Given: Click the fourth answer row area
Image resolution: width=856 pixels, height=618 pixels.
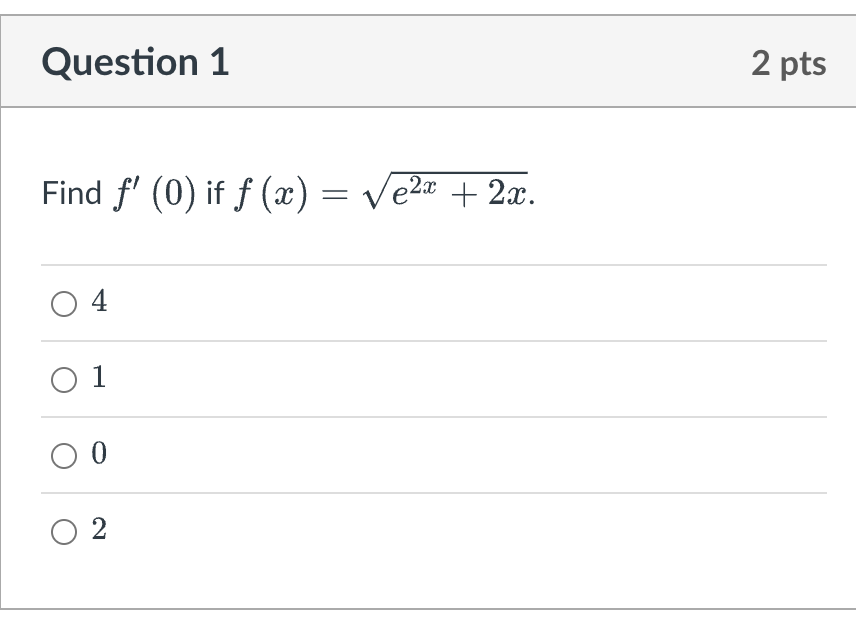Looking at the screenshot, I should [400, 531].
